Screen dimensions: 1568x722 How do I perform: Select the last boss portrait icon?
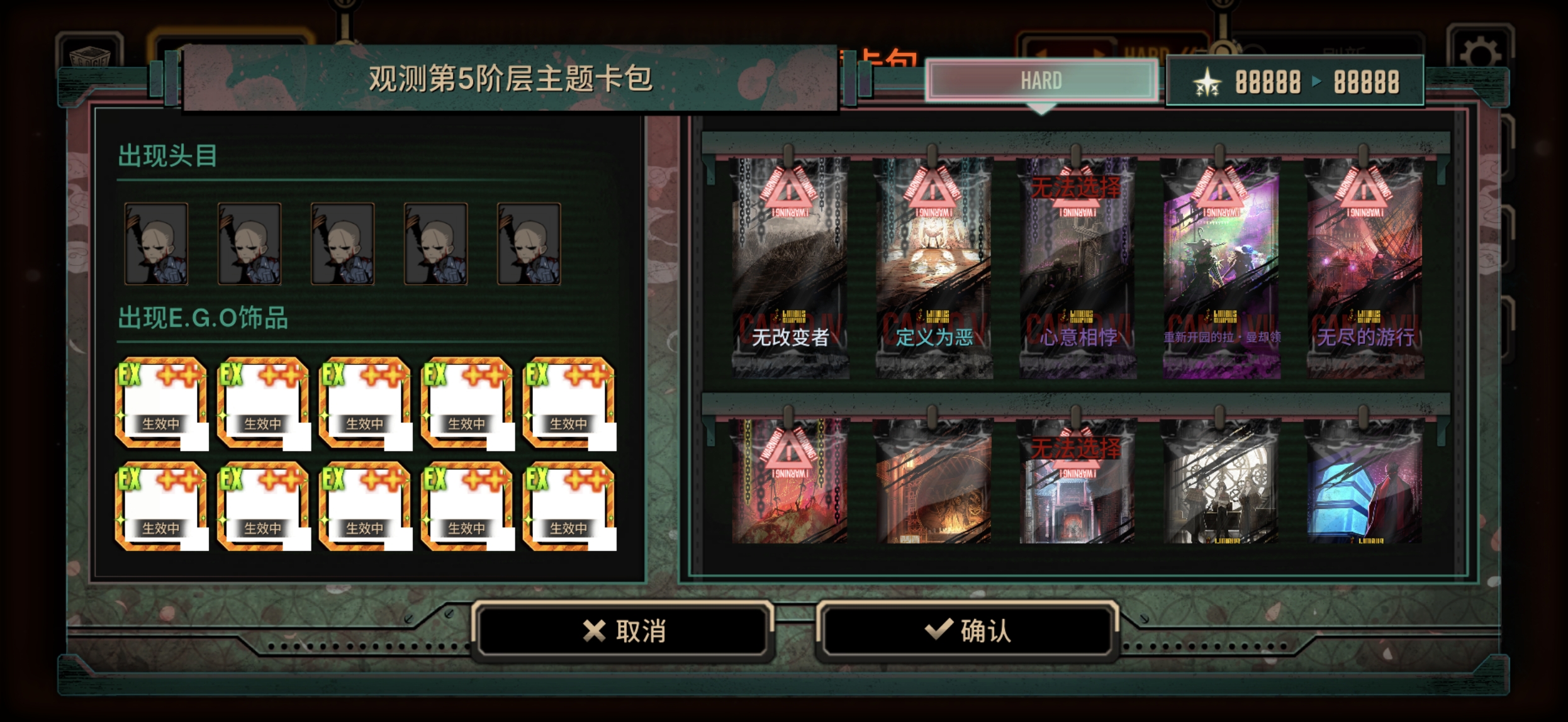pyautogui.click(x=529, y=243)
